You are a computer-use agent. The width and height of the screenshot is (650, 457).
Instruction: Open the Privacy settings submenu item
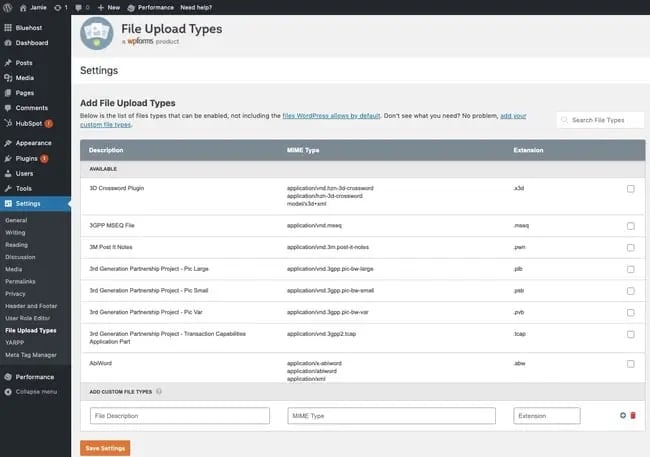(x=15, y=294)
